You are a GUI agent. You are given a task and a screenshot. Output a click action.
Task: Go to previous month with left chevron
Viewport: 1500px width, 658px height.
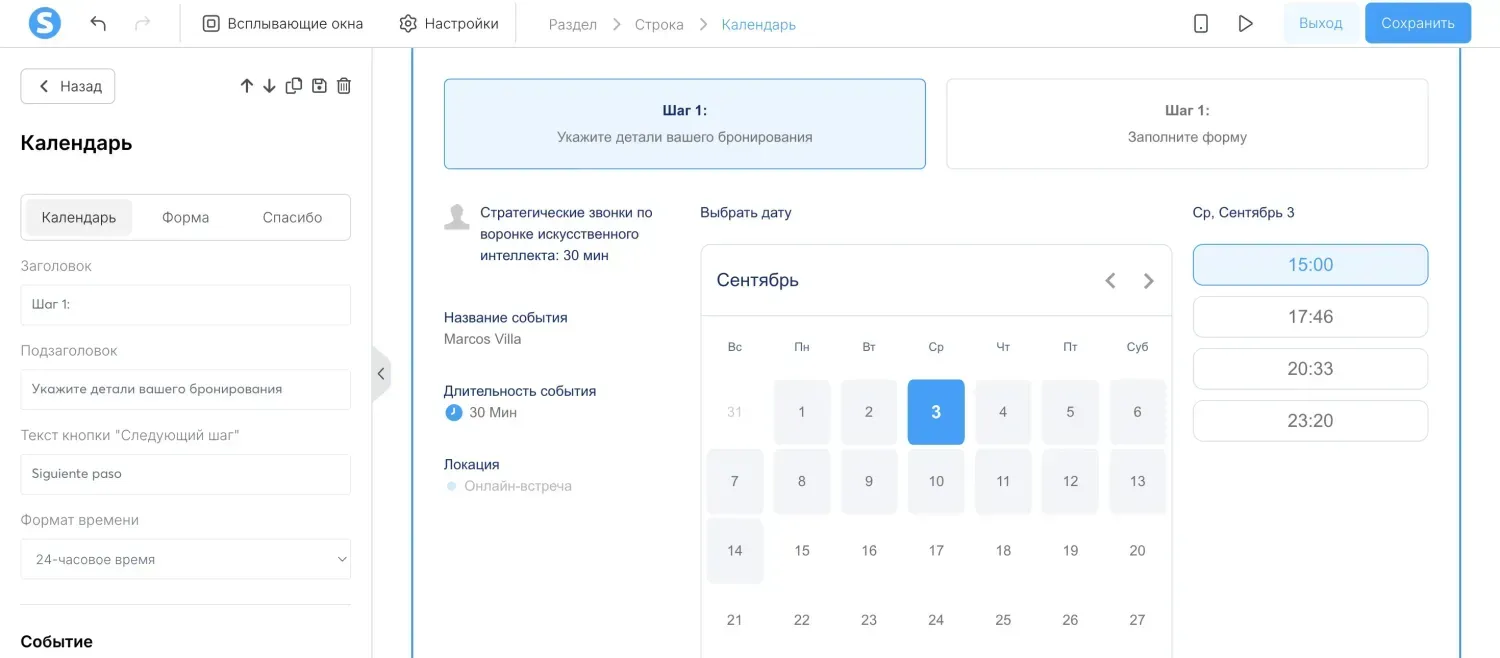point(1110,281)
